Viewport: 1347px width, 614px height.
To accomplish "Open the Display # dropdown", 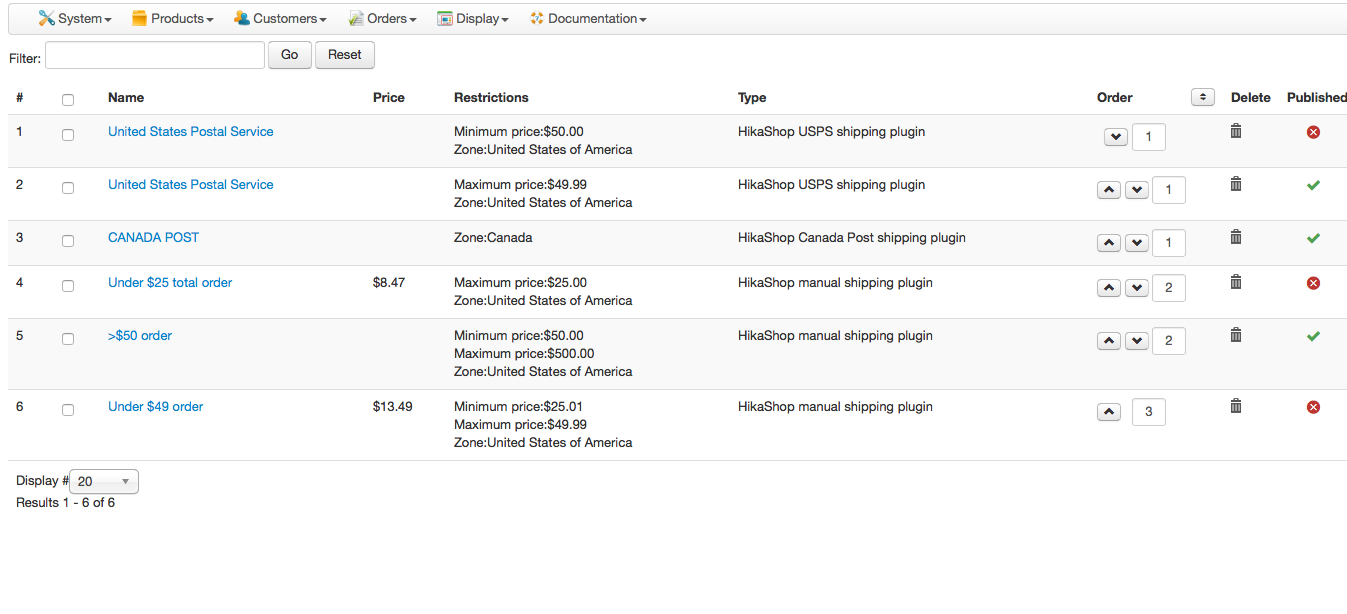I will click(x=104, y=482).
